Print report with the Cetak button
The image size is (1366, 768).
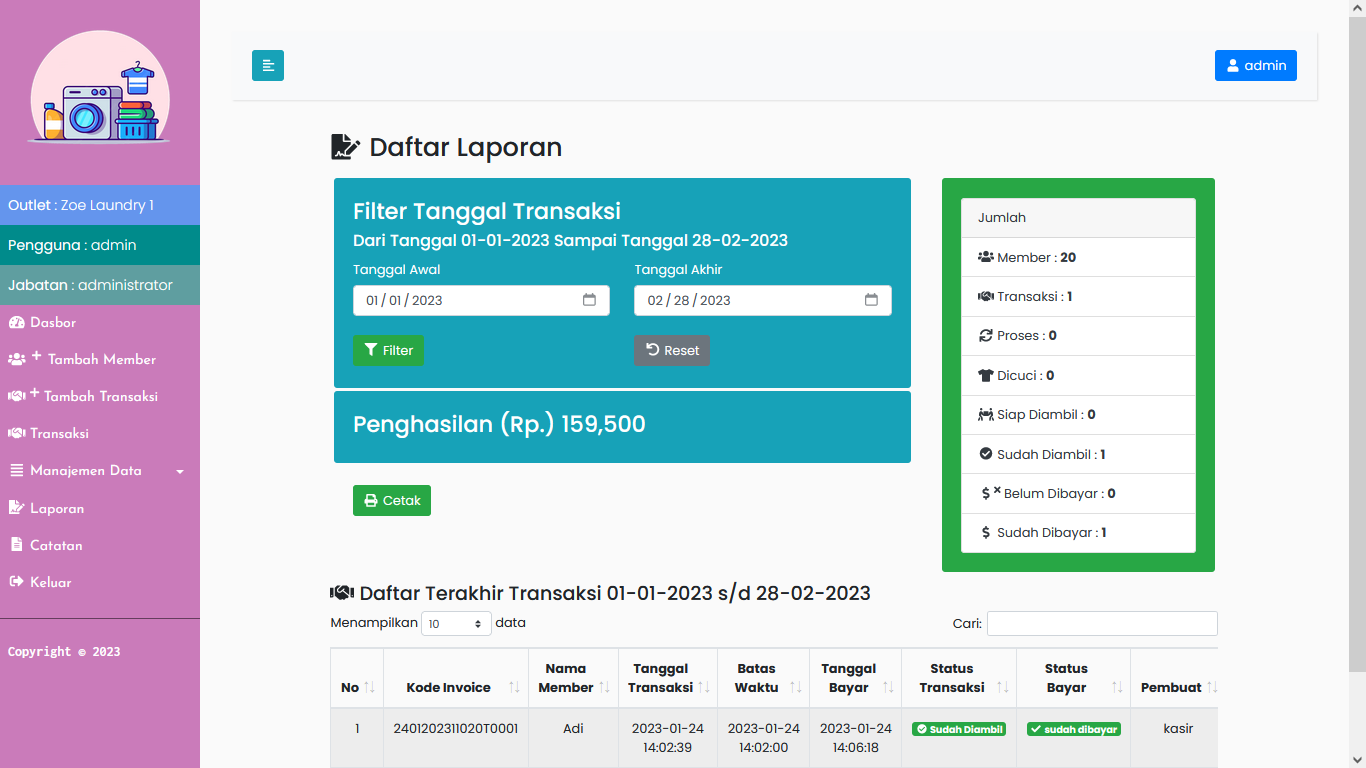click(x=392, y=500)
